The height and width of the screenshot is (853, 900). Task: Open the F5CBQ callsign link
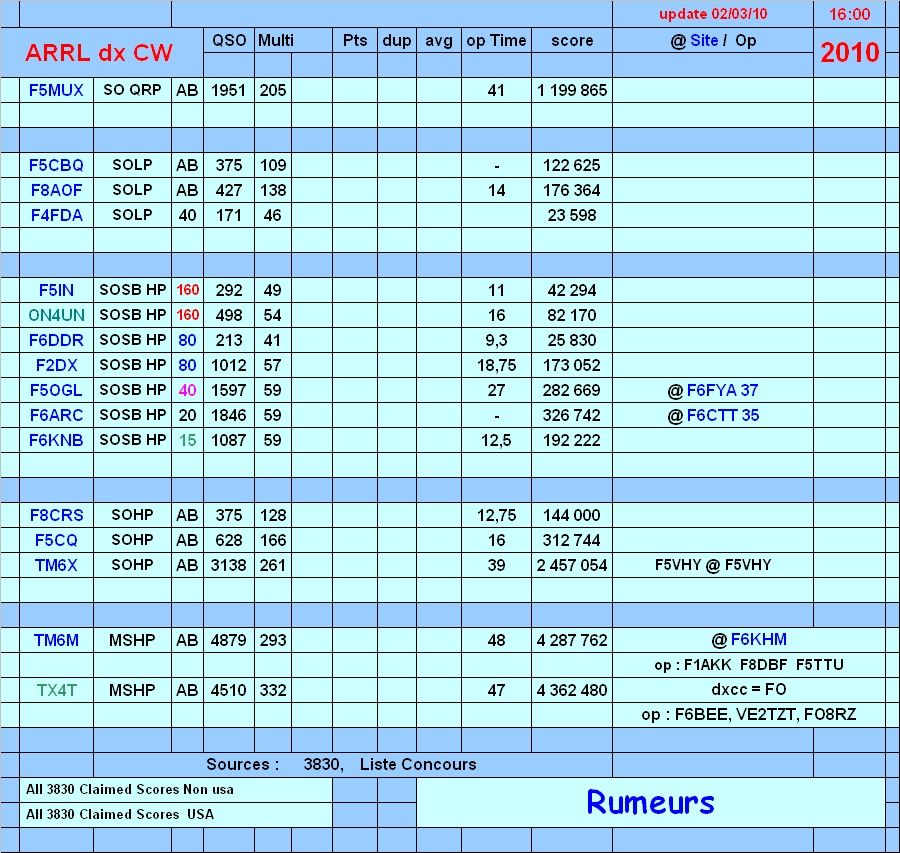pos(56,165)
